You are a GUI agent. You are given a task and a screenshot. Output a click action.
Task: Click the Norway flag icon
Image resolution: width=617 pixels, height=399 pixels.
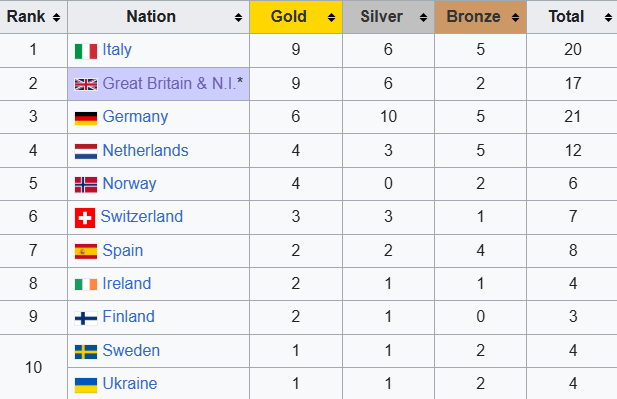coord(86,185)
